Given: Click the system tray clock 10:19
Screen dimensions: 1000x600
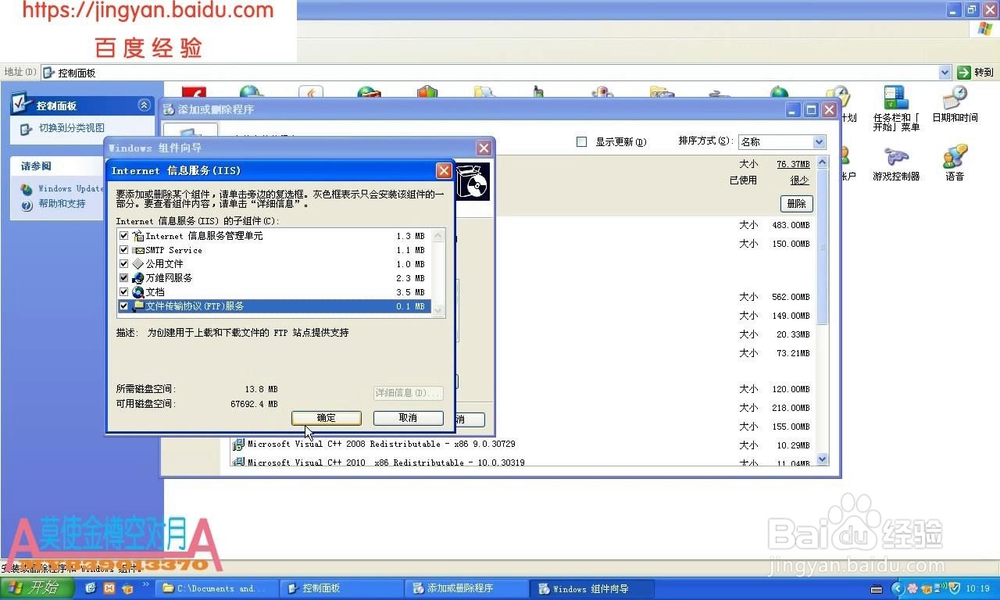Looking at the screenshot, I should 978,589.
